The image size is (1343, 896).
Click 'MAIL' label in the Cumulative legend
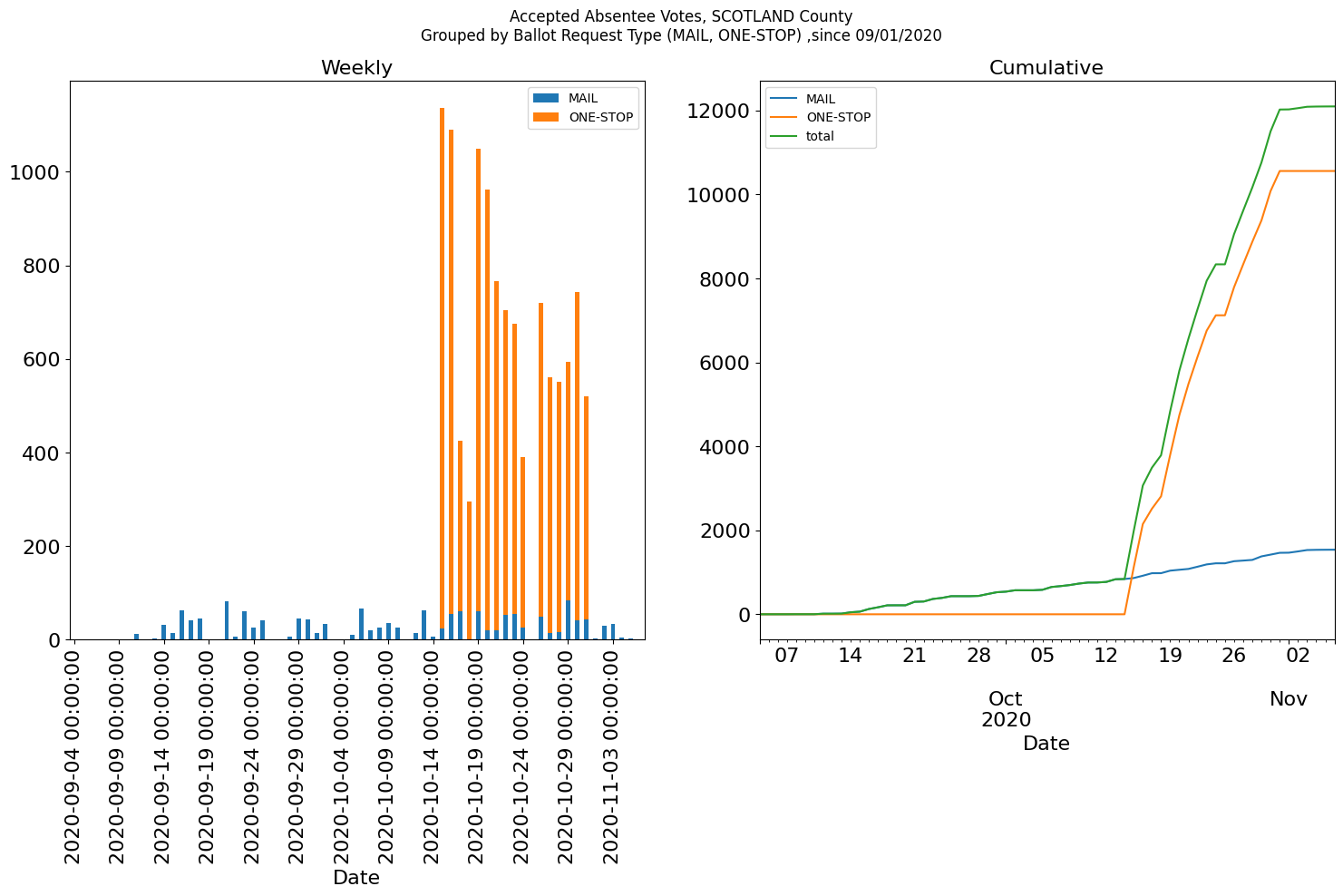pyautogui.click(x=821, y=99)
